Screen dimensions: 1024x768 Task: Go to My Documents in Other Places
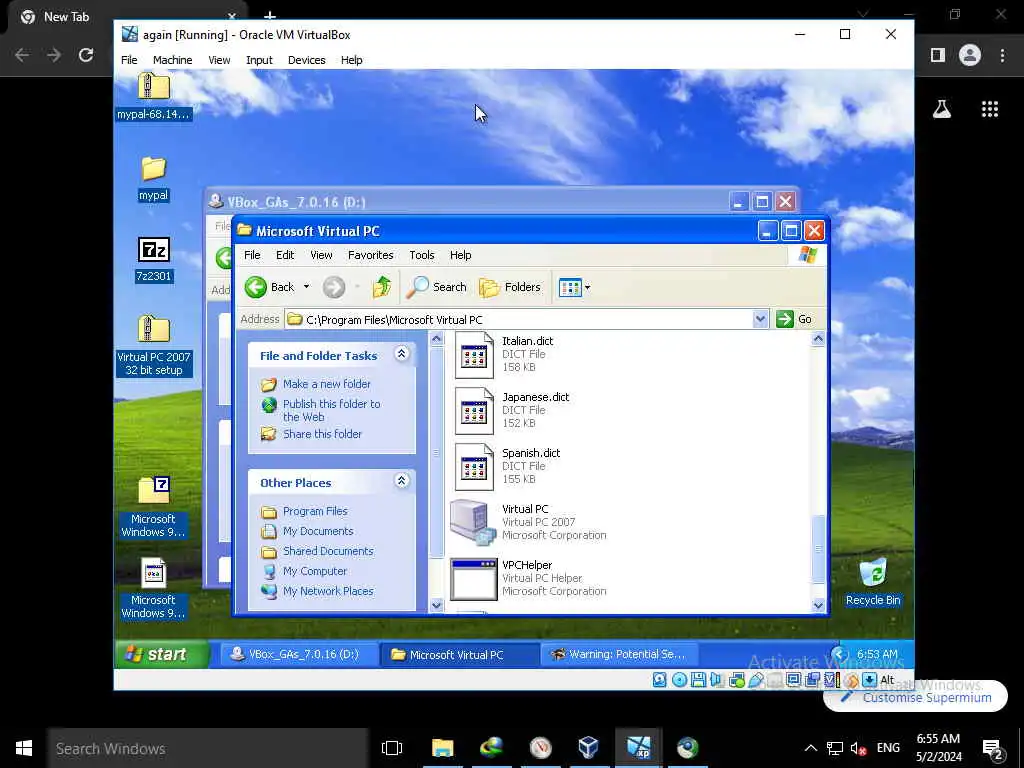coord(318,531)
